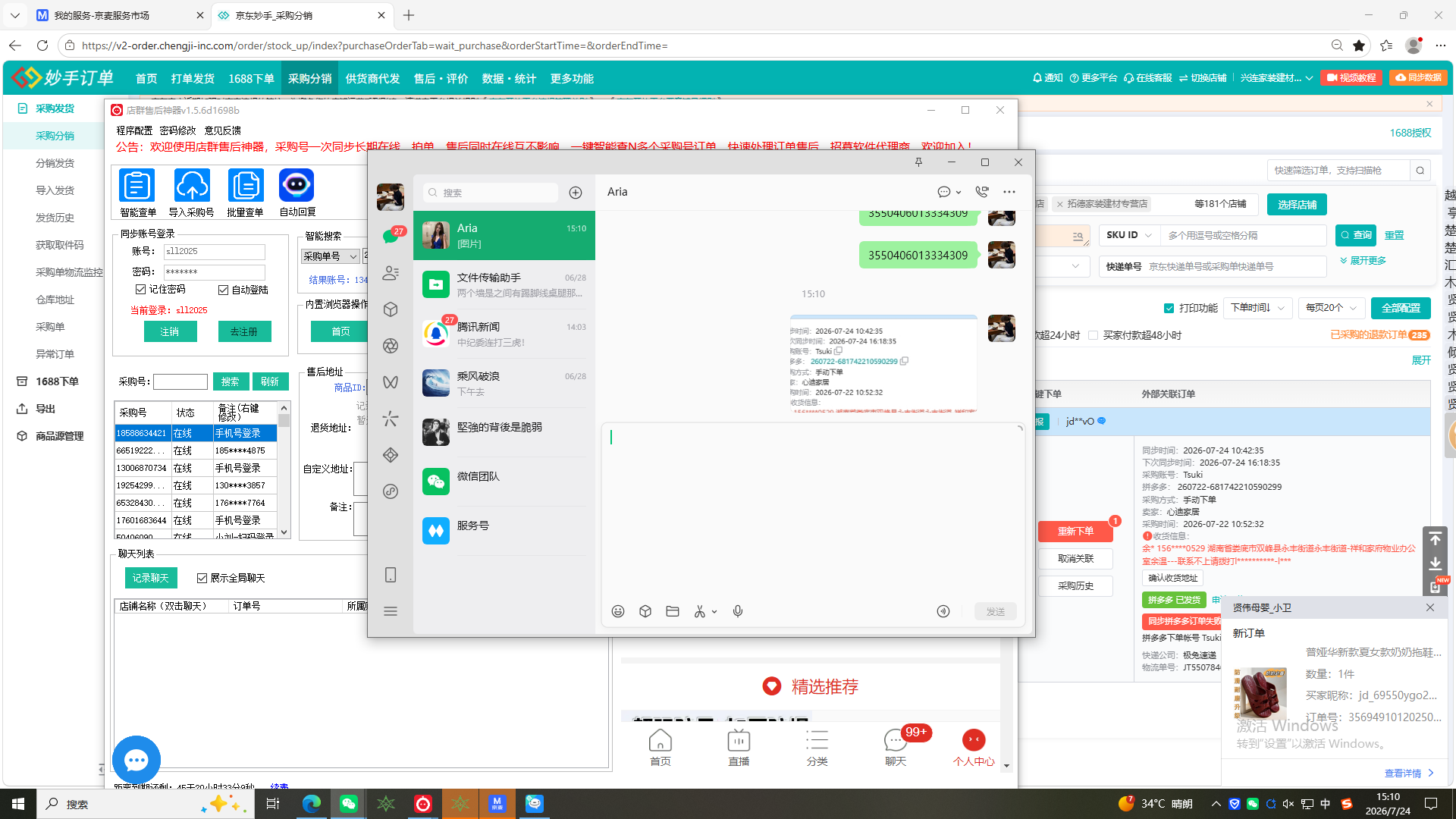Click the 重新下单 button
The height and width of the screenshot is (819, 1456).
click(x=1075, y=531)
